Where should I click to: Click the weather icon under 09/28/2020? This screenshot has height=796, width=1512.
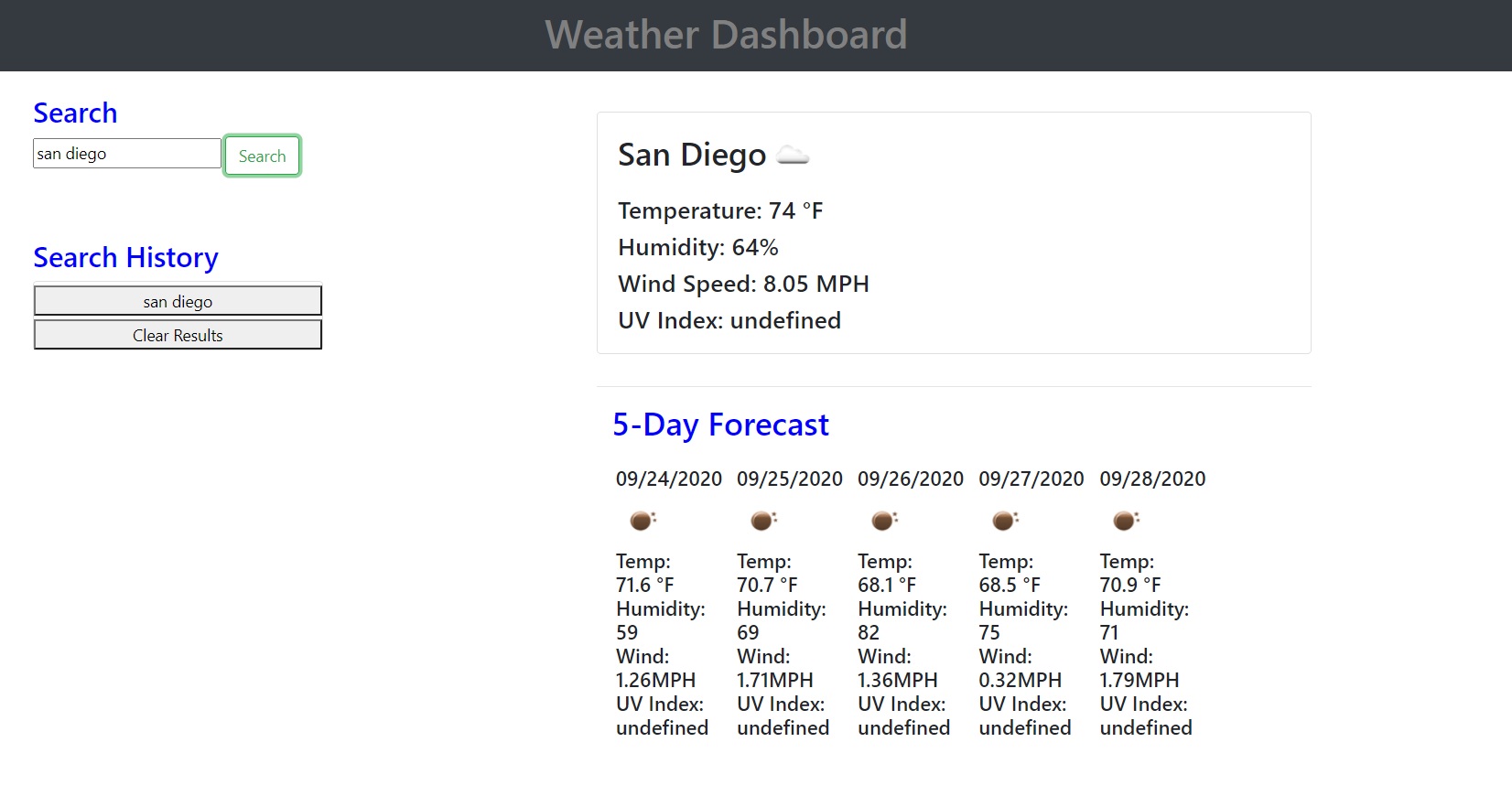(x=1125, y=521)
